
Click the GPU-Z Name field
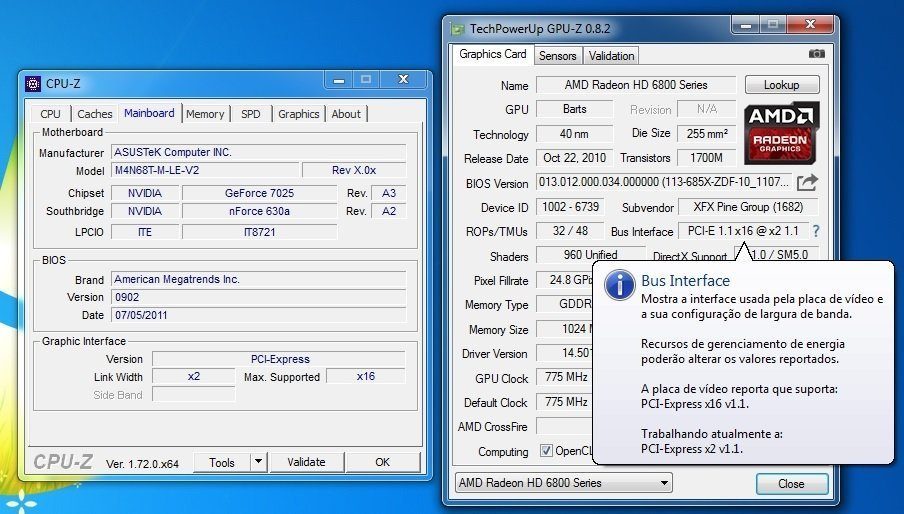pyautogui.click(x=636, y=85)
